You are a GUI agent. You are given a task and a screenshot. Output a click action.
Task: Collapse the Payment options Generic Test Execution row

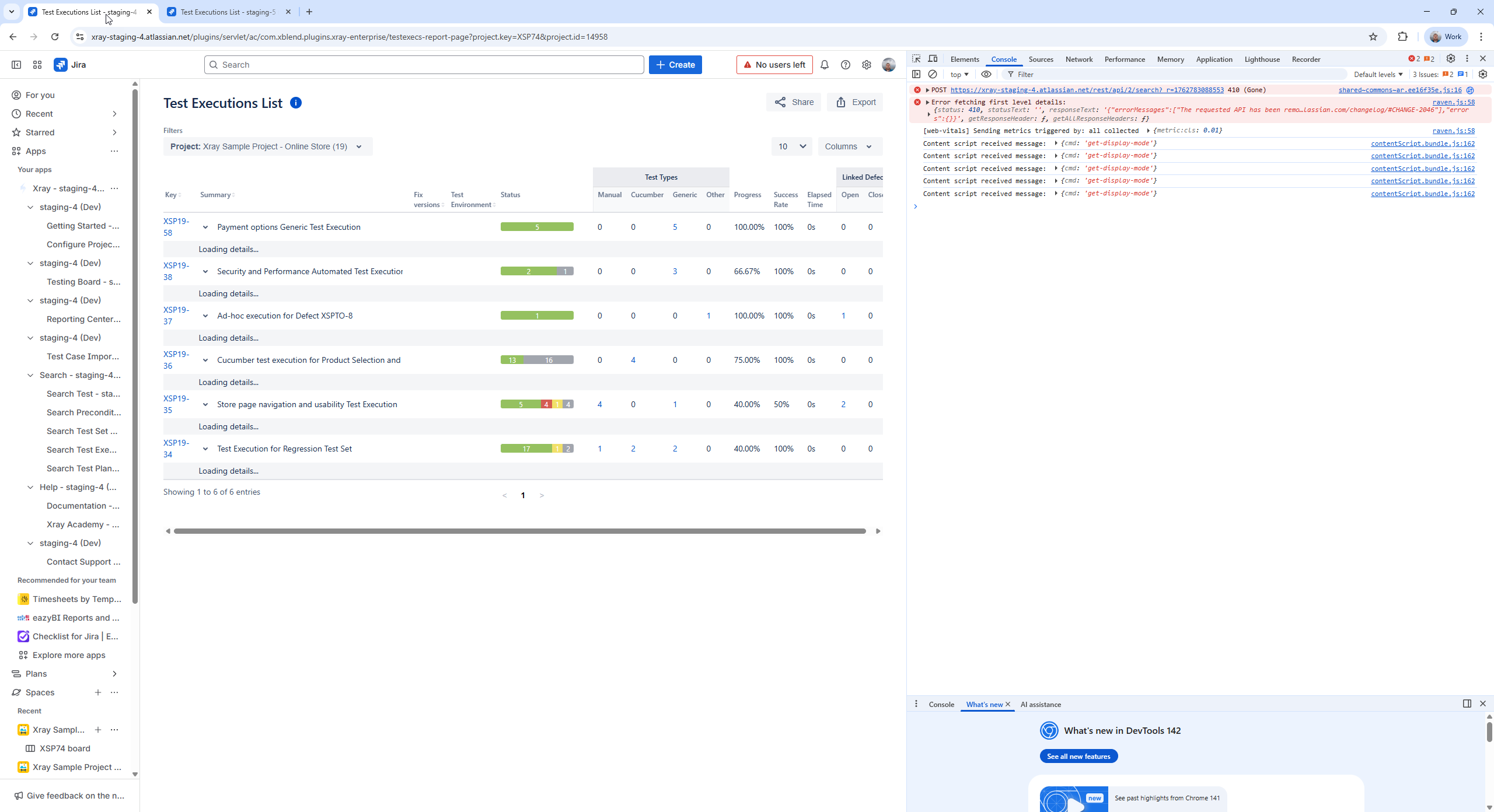205,227
